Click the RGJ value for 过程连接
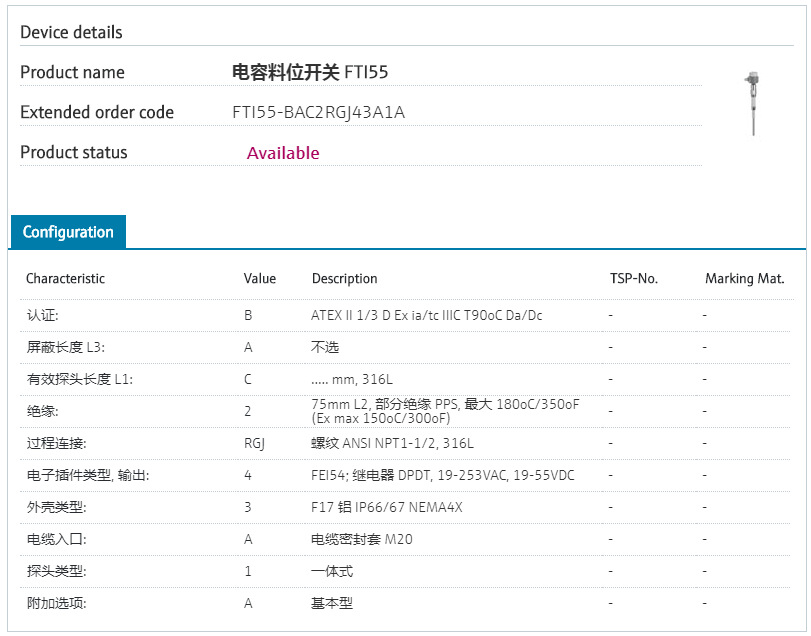The width and height of the screenshot is (811, 636). point(254,443)
